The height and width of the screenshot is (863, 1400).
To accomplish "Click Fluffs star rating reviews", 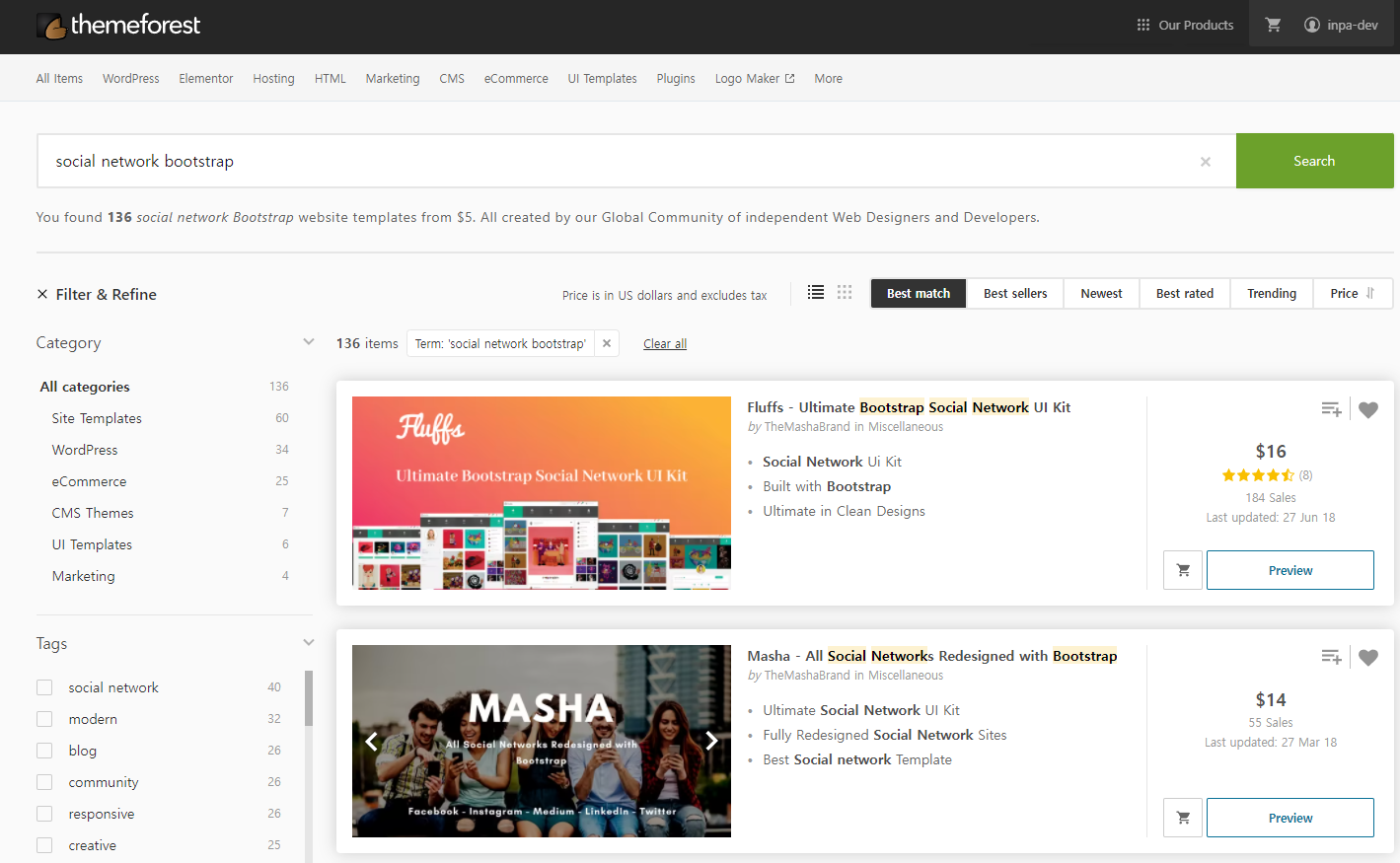I will pos(1267,474).
